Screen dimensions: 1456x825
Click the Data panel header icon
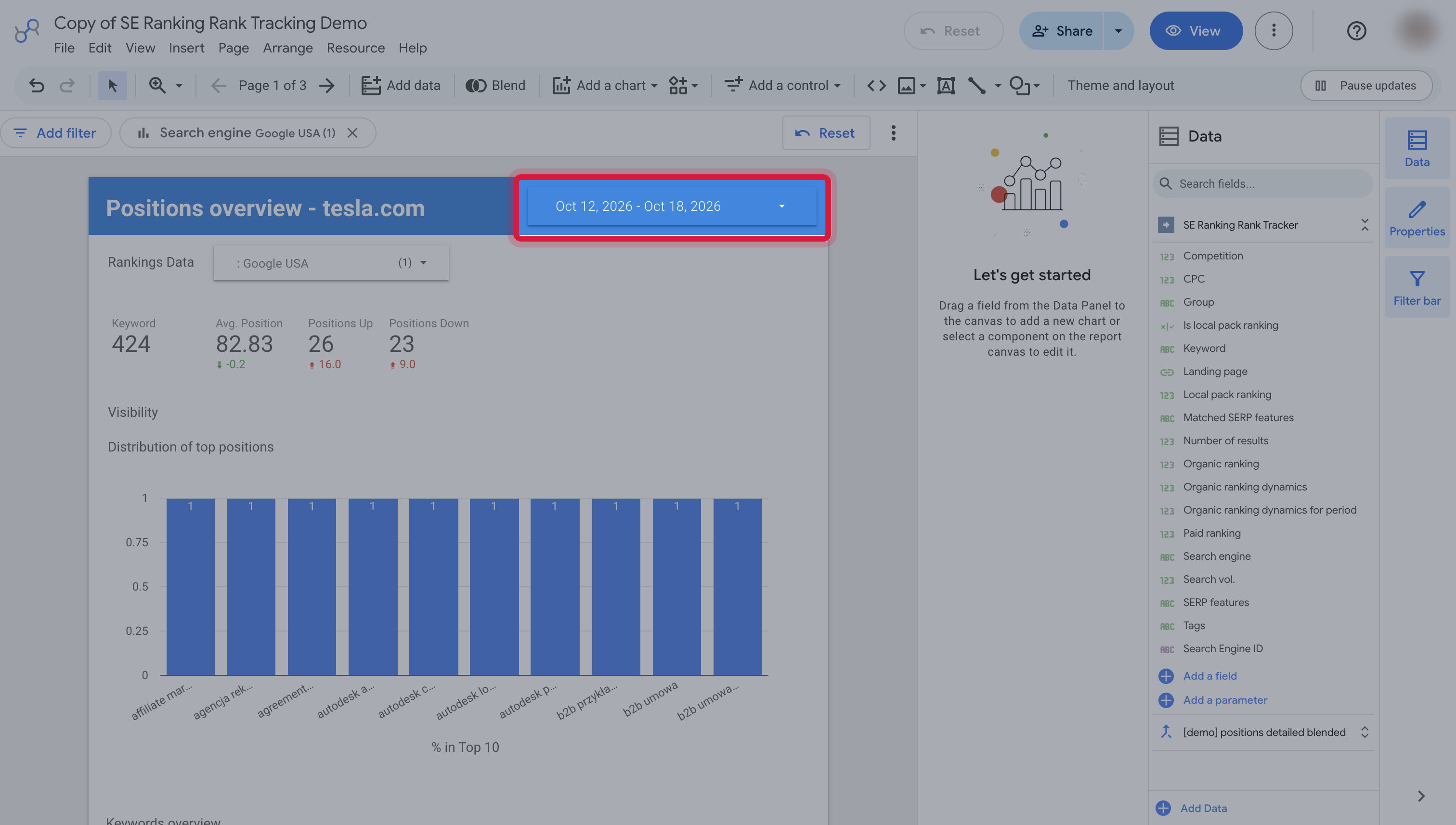1169,137
